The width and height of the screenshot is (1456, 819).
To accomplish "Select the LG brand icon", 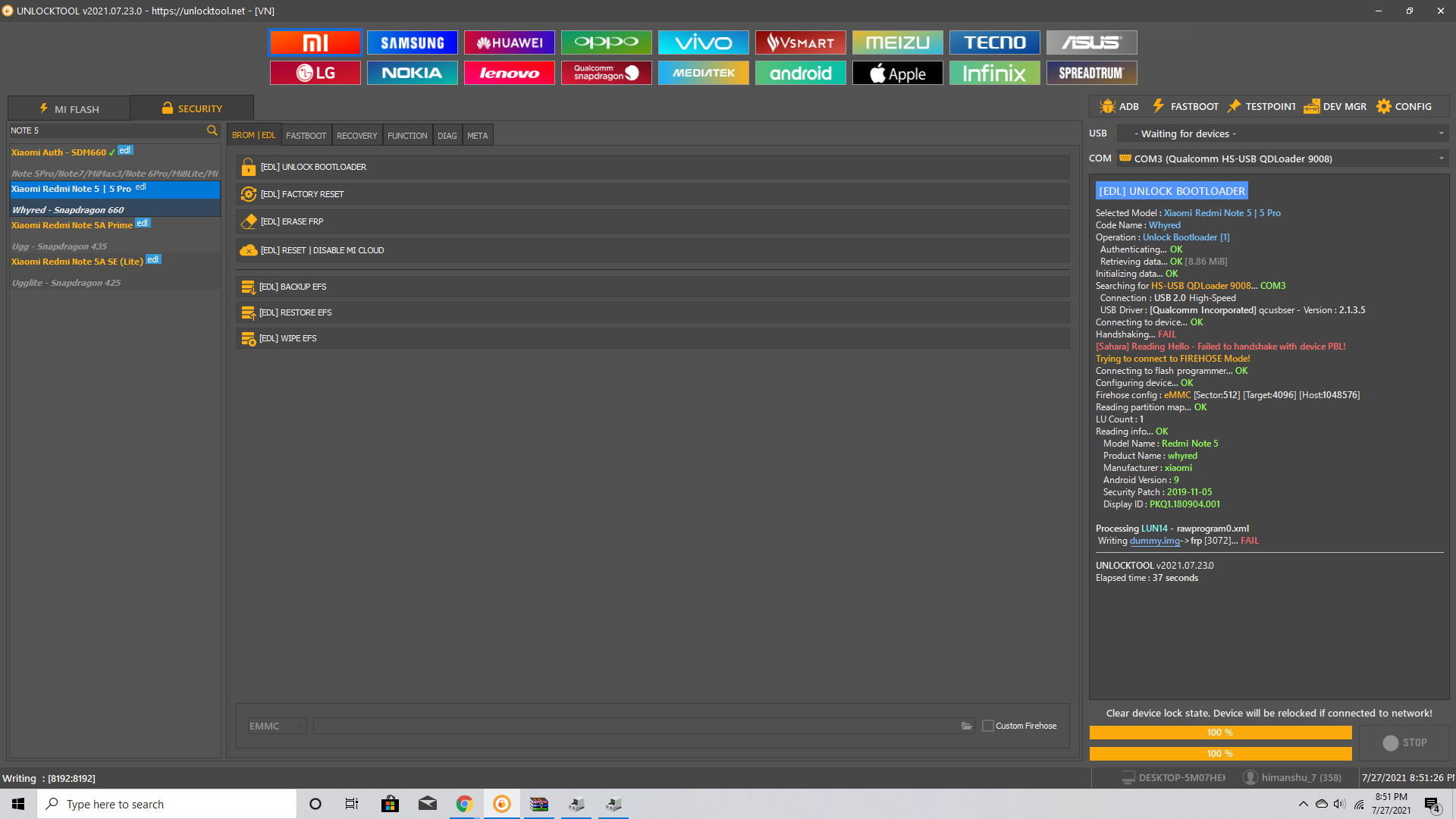I will pos(315,73).
